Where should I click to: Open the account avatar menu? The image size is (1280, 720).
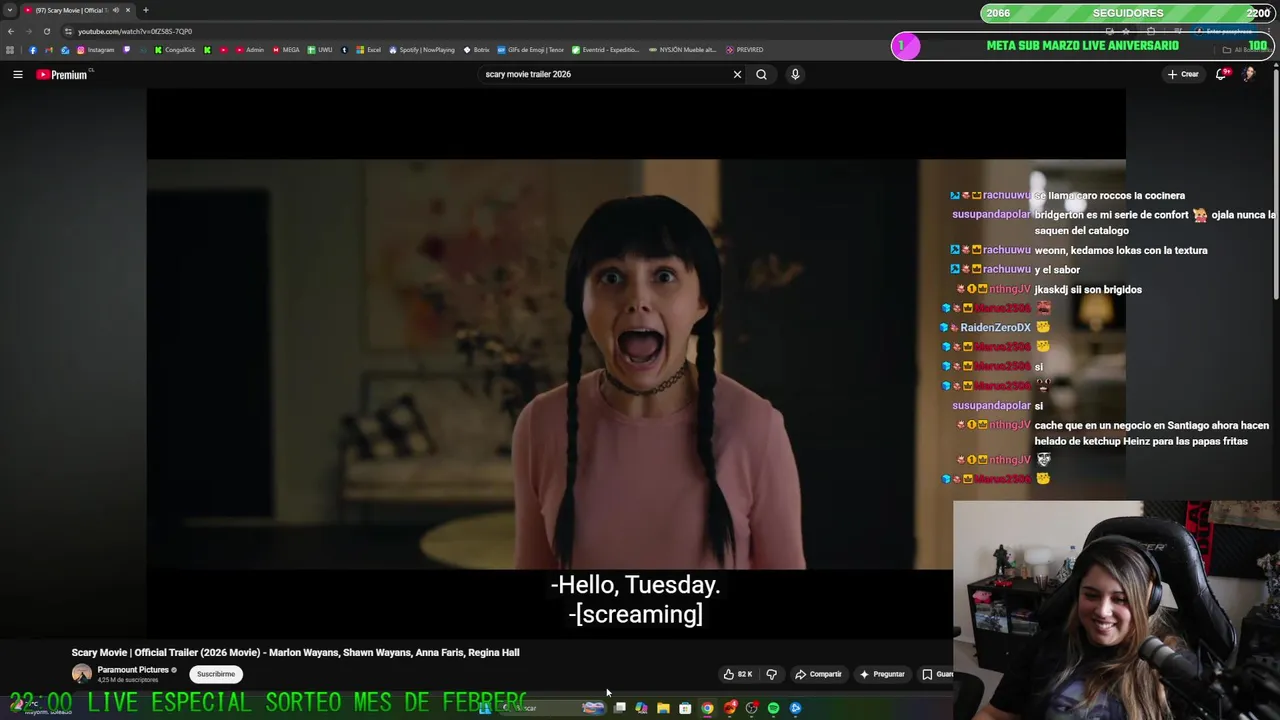1249,74
